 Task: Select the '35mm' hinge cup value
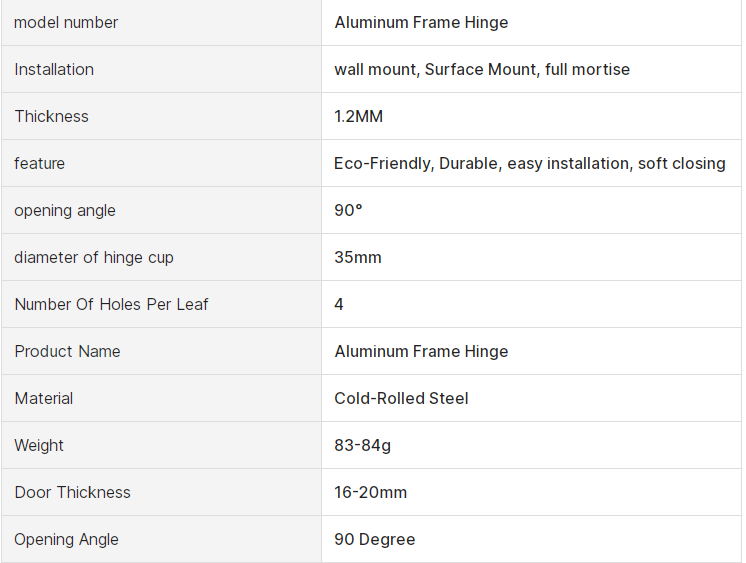tap(358, 257)
